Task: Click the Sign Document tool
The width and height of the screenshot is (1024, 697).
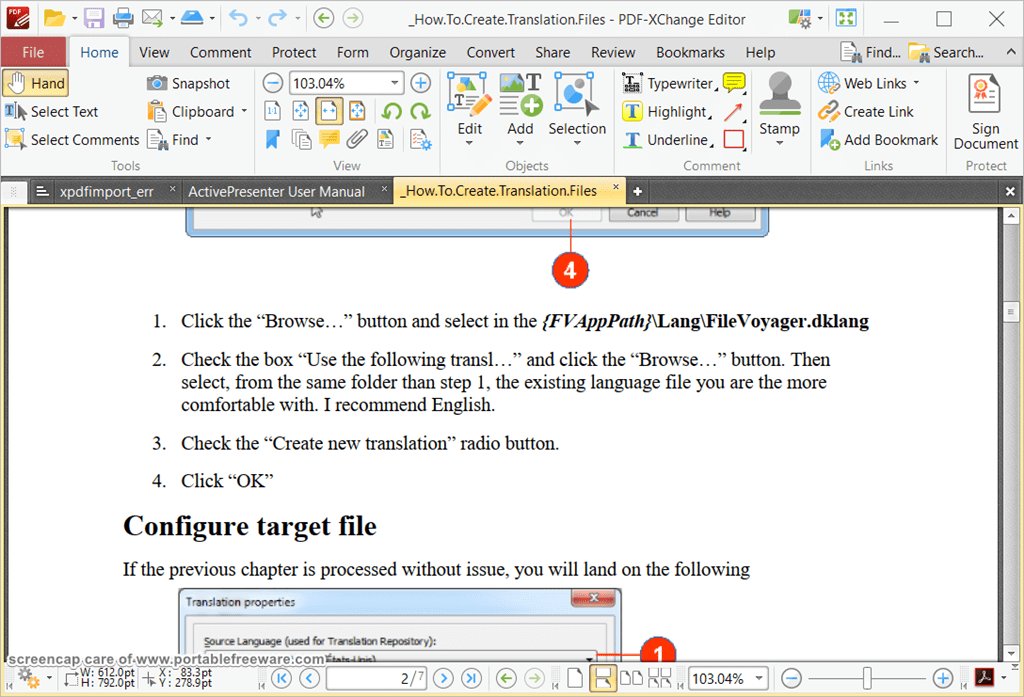Action: 985,110
